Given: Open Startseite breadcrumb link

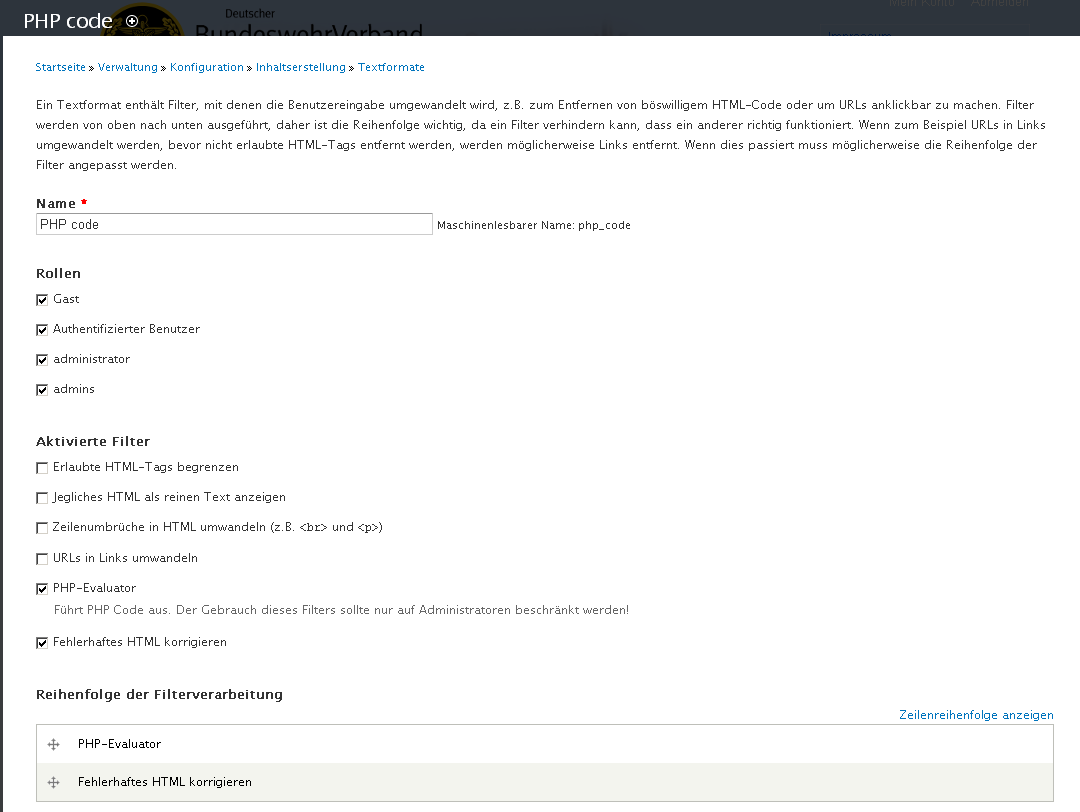Looking at the screenshot, I should [61, 67].
